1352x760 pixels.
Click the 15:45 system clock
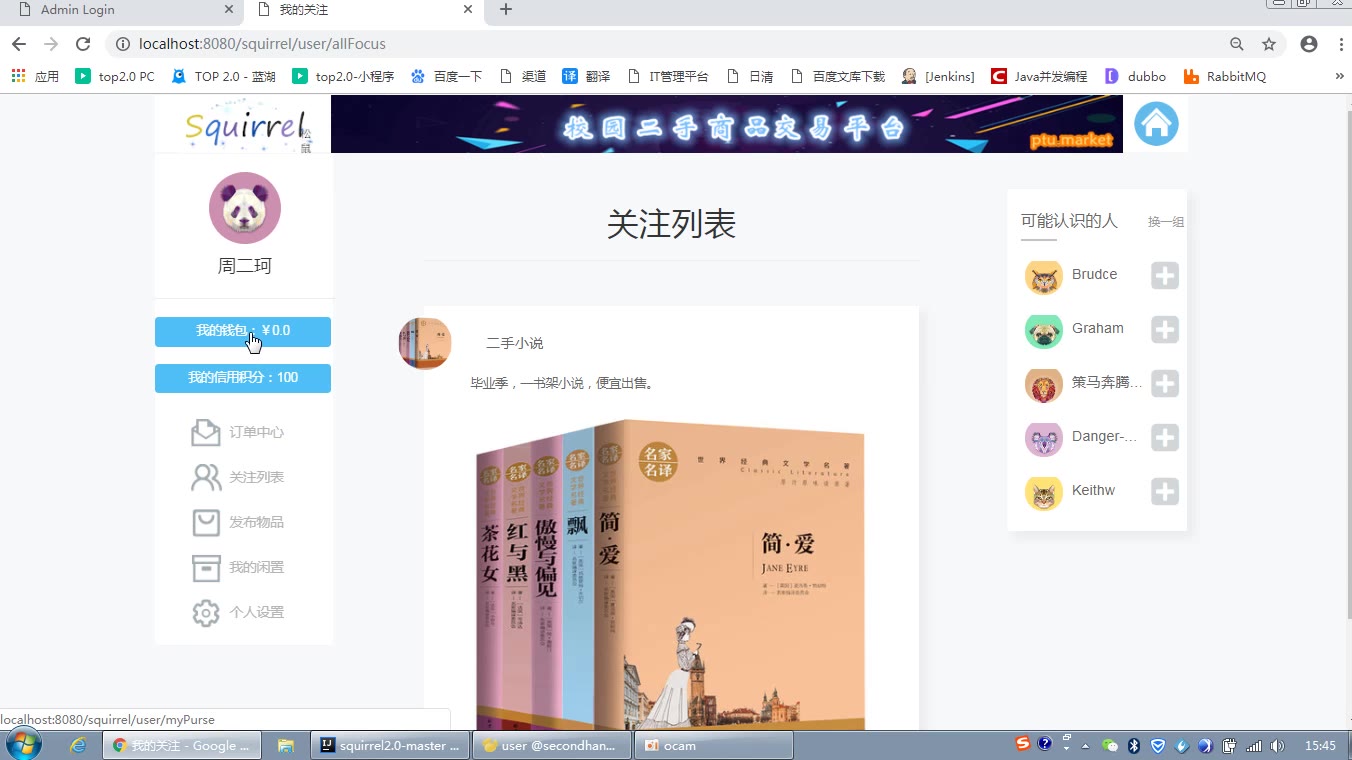1320,745
